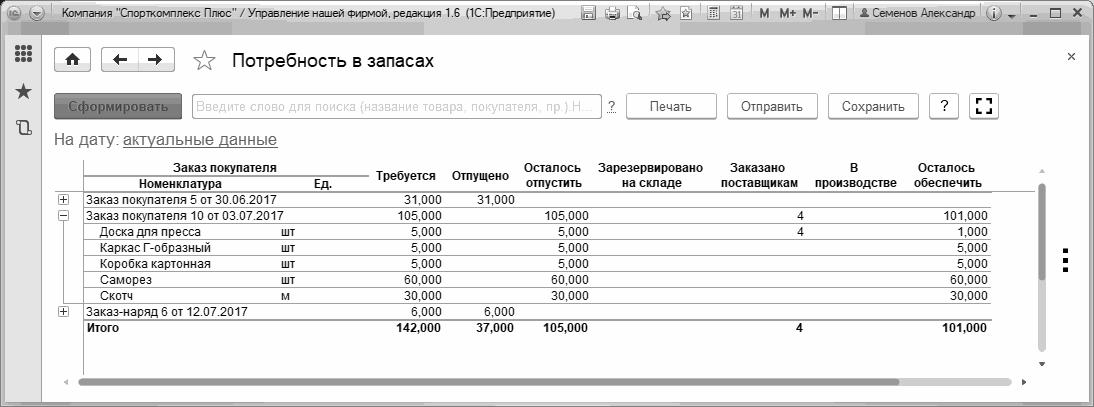
Task: Open print preview icon
Action: tap(634, 13)
